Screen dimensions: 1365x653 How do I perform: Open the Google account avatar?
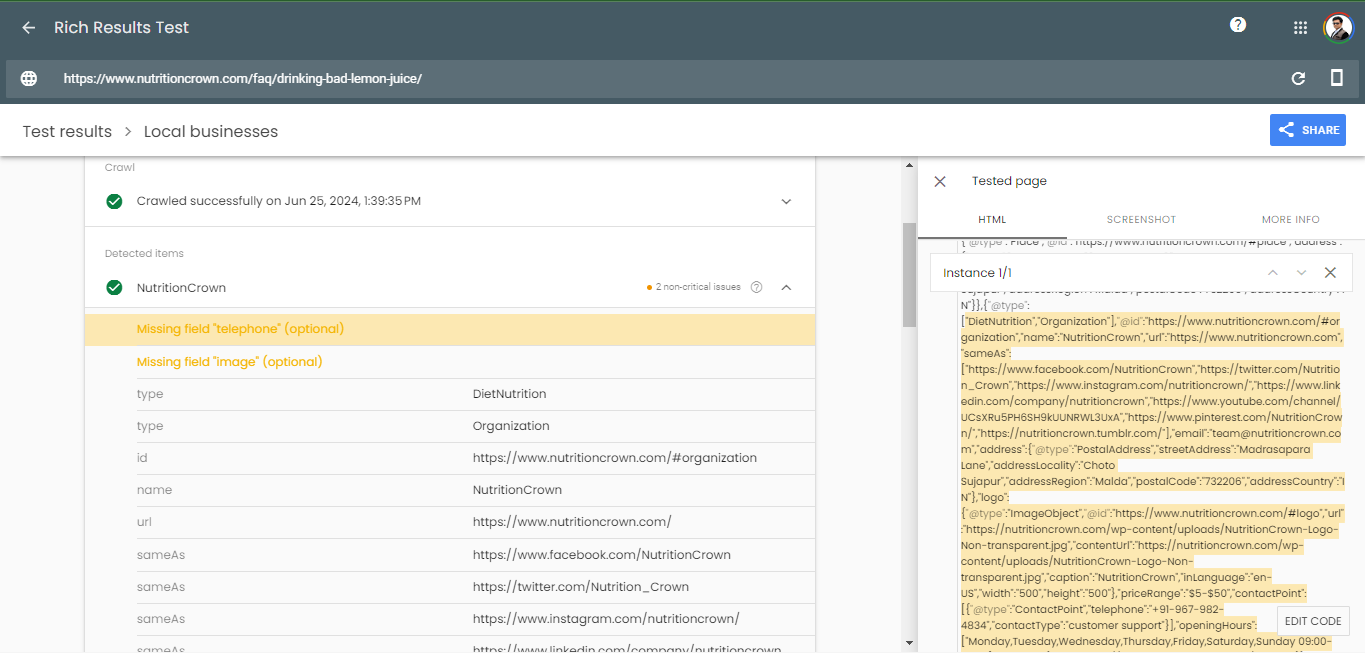point(1338,28)
